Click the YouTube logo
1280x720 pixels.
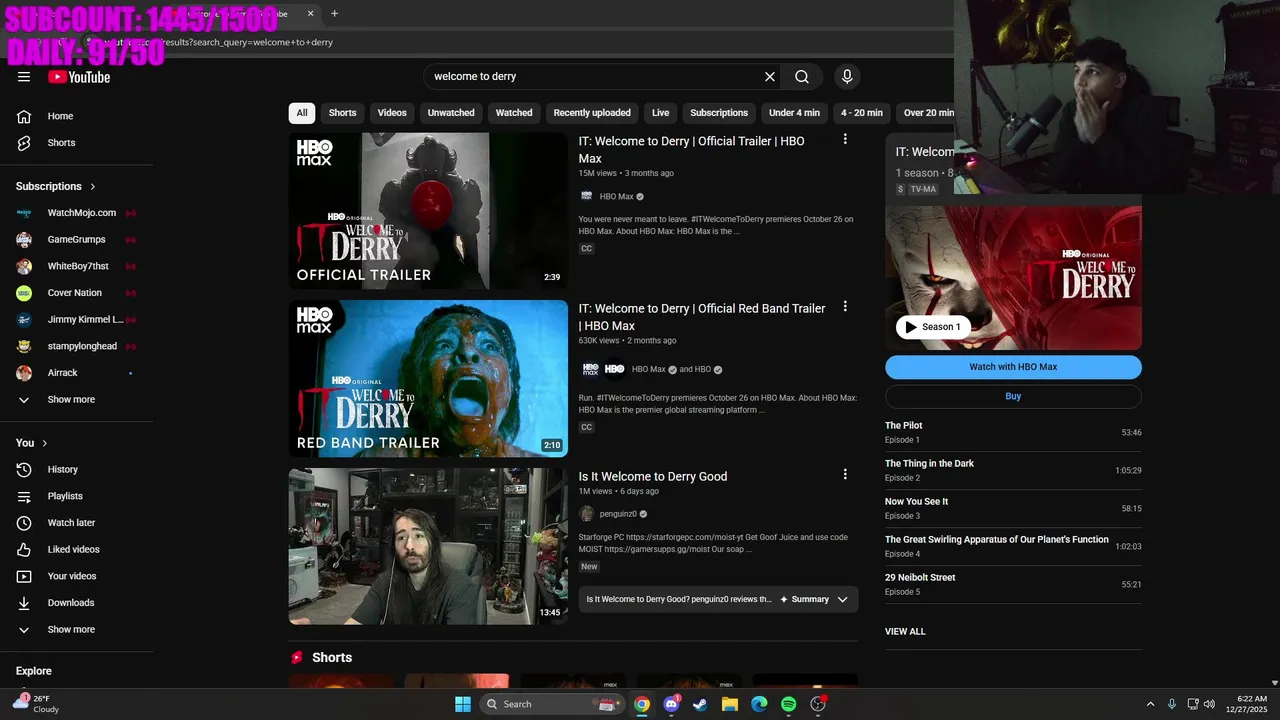tap(79, 77)
